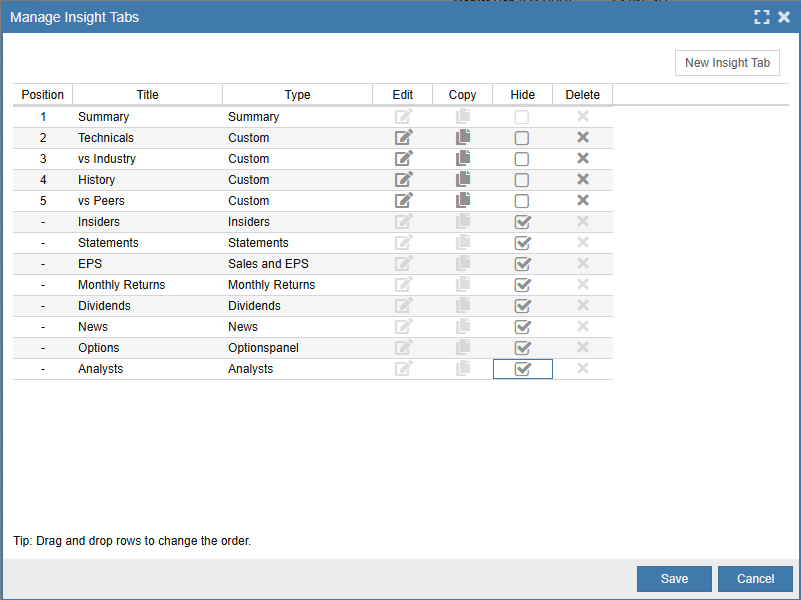This screenshot has height=600, width=801.
Task: Maximize the Manage Insight Tabs dialog
Action: 762,17
